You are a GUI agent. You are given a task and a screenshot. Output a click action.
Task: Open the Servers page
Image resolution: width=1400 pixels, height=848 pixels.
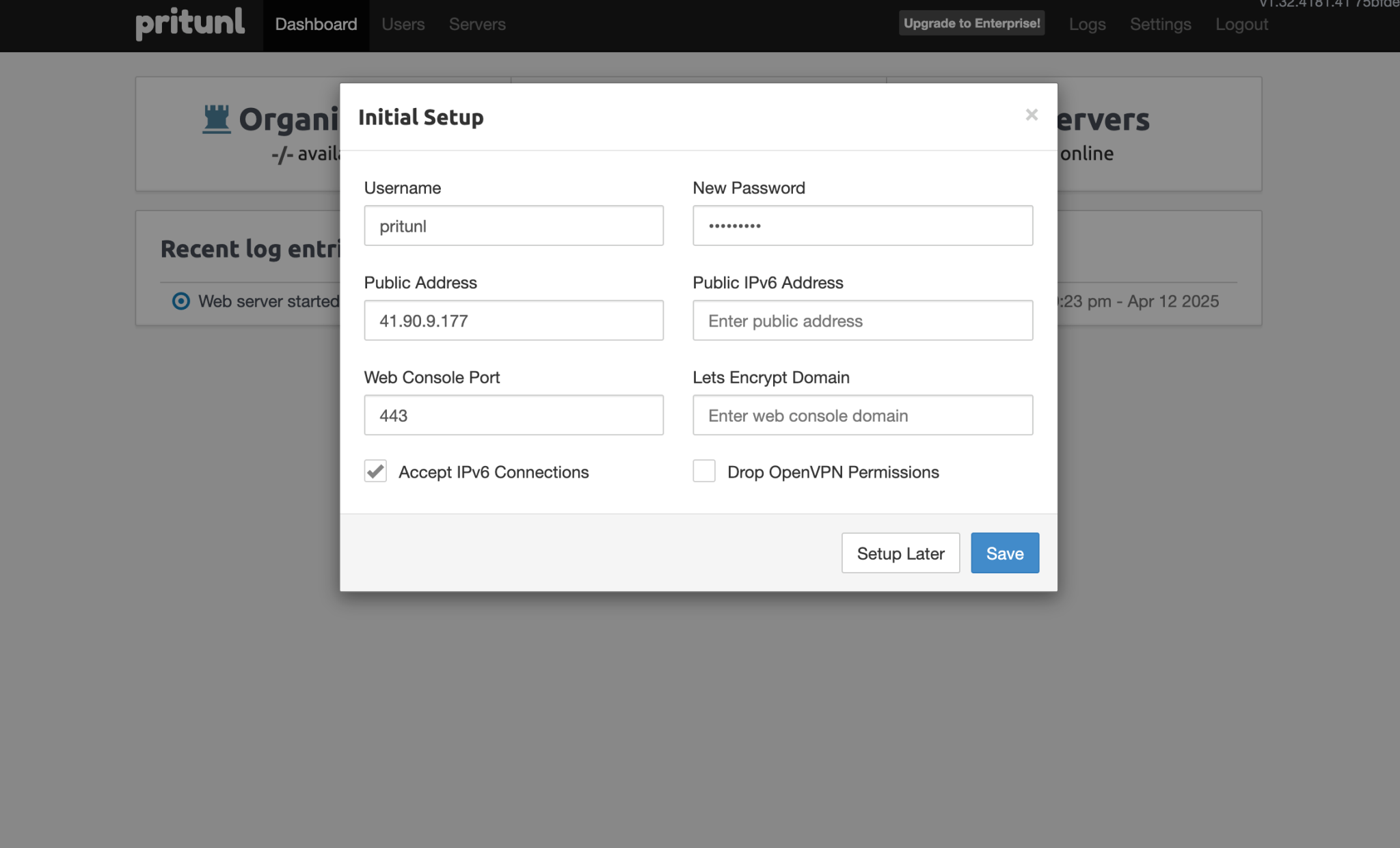[x=476, y=25]
